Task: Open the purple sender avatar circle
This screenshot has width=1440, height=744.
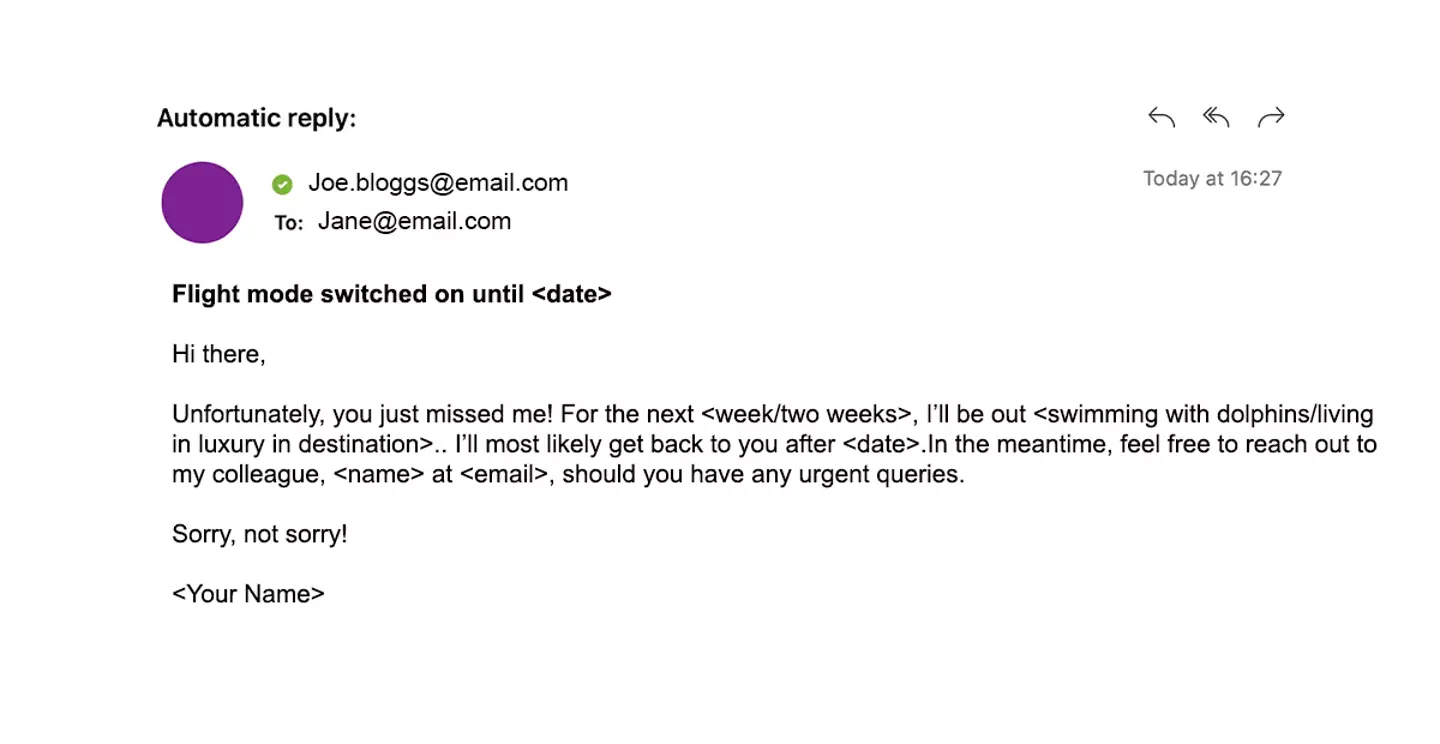Action: point(202,202)
